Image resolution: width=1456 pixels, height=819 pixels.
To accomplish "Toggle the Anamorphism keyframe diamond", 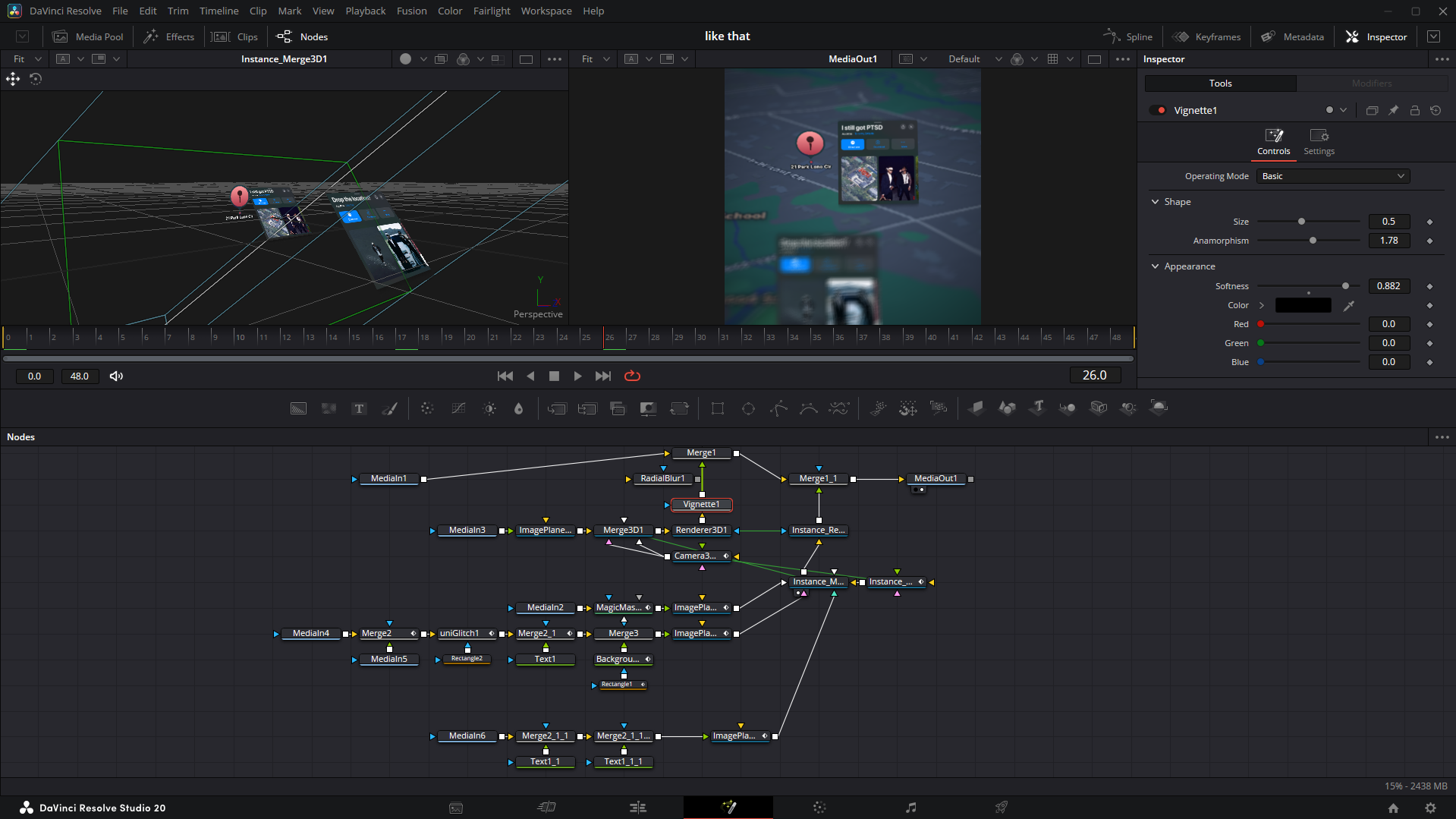I will [1429, 241].
